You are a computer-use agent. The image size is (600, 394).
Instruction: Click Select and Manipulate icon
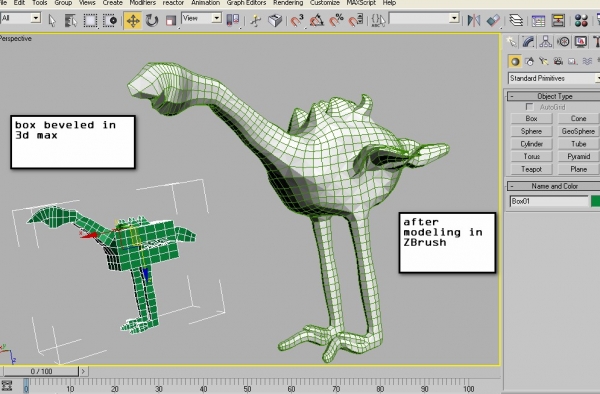coord(255,20)
